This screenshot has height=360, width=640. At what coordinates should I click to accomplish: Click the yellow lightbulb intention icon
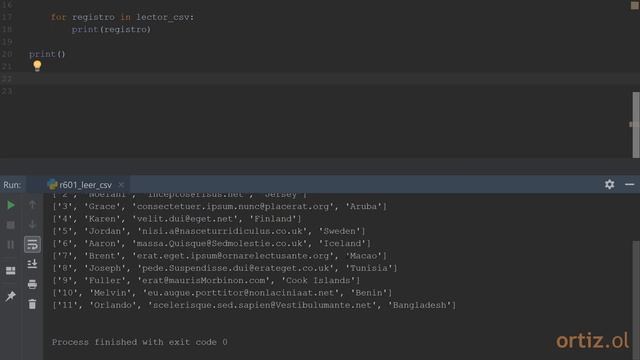(x=37, y=65)
